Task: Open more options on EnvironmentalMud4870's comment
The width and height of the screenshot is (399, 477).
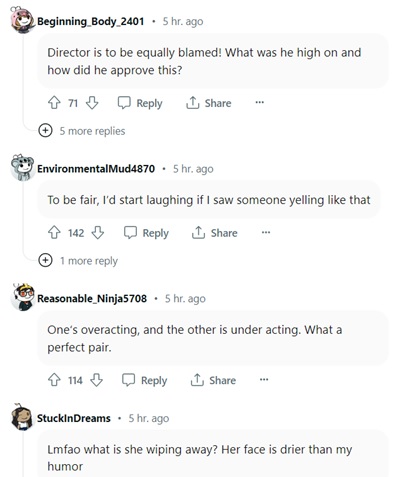Action: pyautogui.click(x=266, y=232)
